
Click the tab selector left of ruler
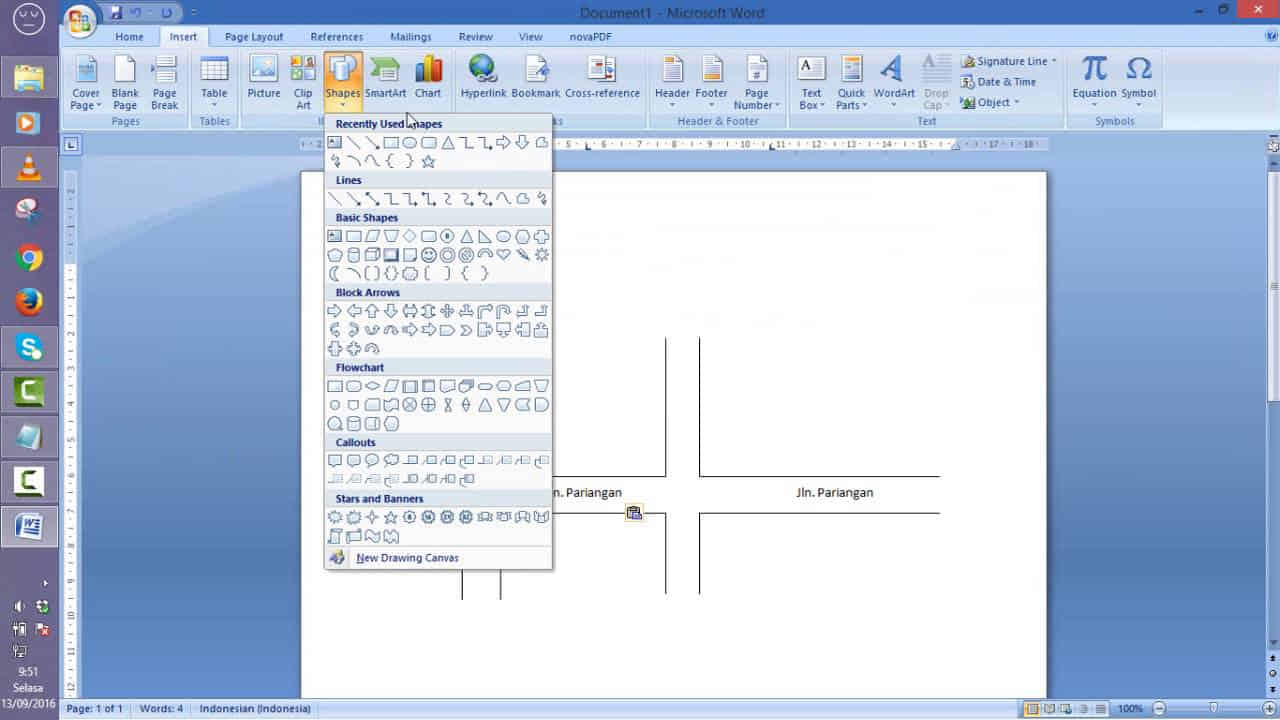tap(71, 144)
